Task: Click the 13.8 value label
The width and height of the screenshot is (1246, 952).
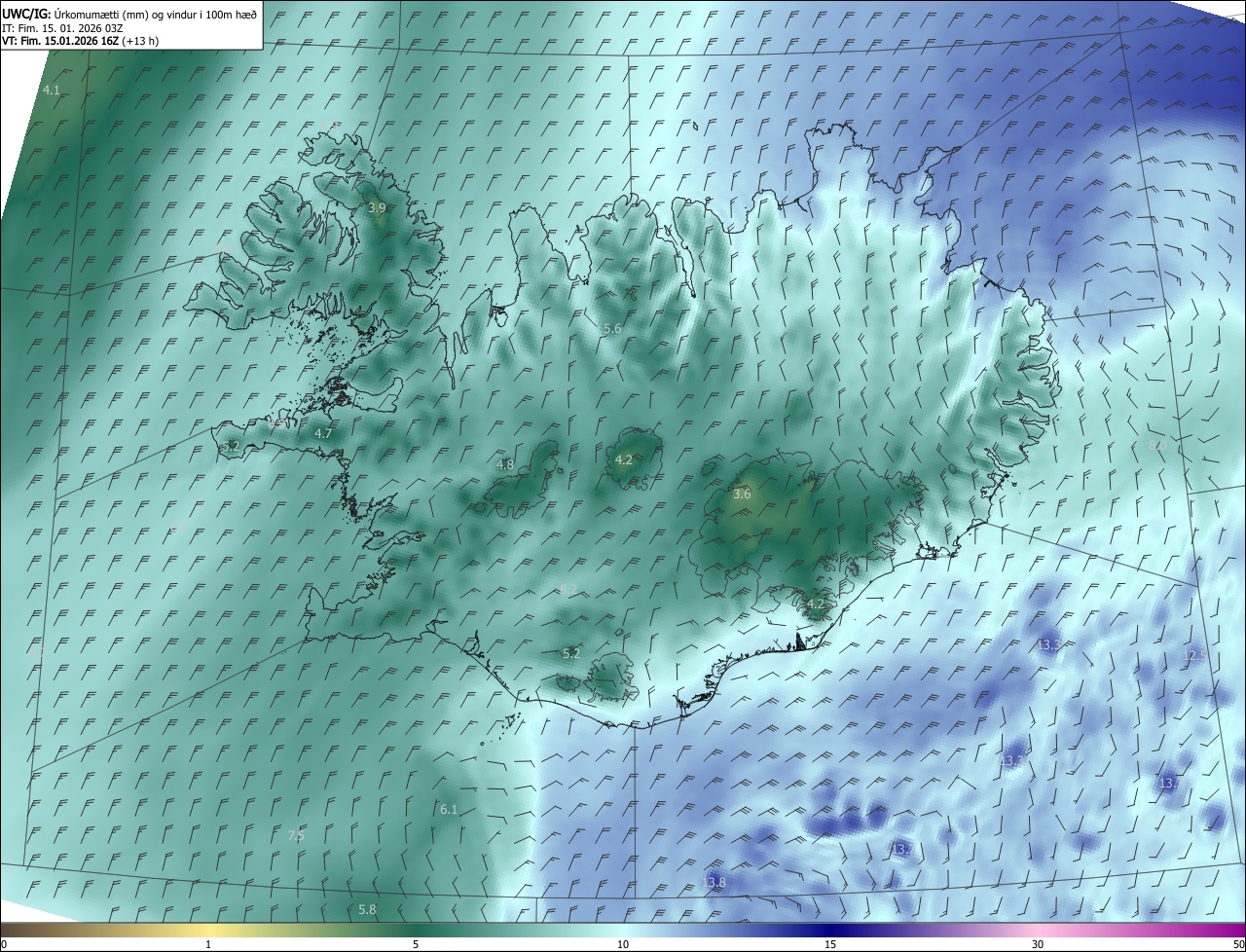Action: tap(714, 883)
